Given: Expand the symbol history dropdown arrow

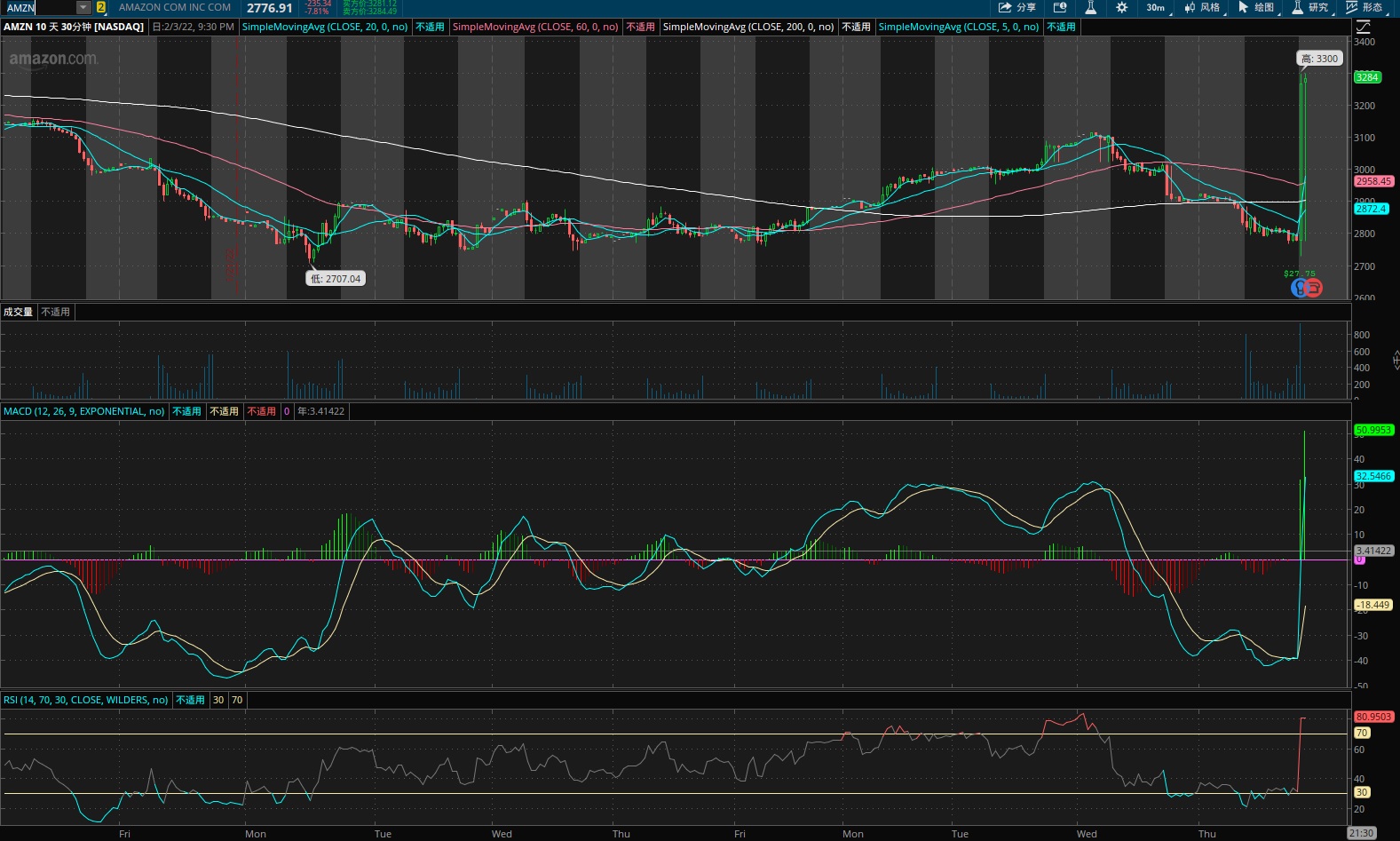Looking at the screenshot, I should (83, 7).
